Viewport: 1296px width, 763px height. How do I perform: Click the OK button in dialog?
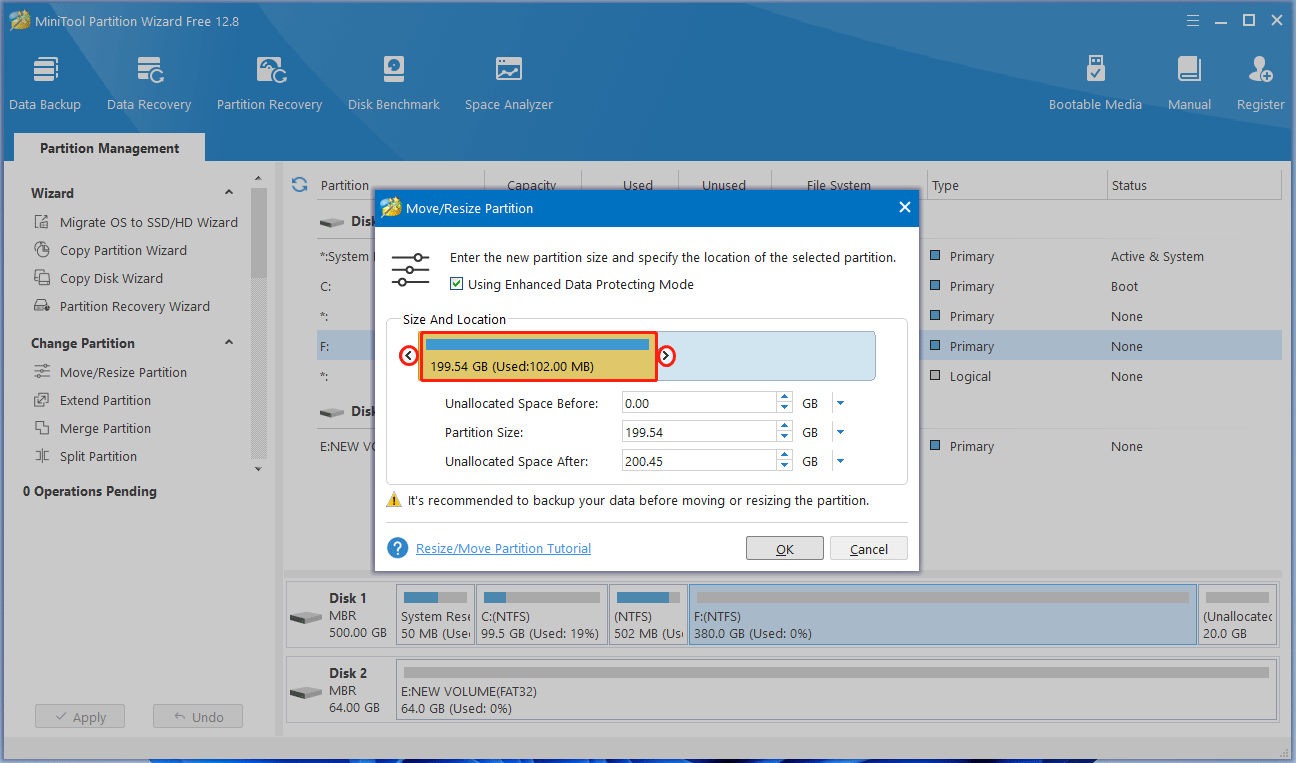pos(785,548)
